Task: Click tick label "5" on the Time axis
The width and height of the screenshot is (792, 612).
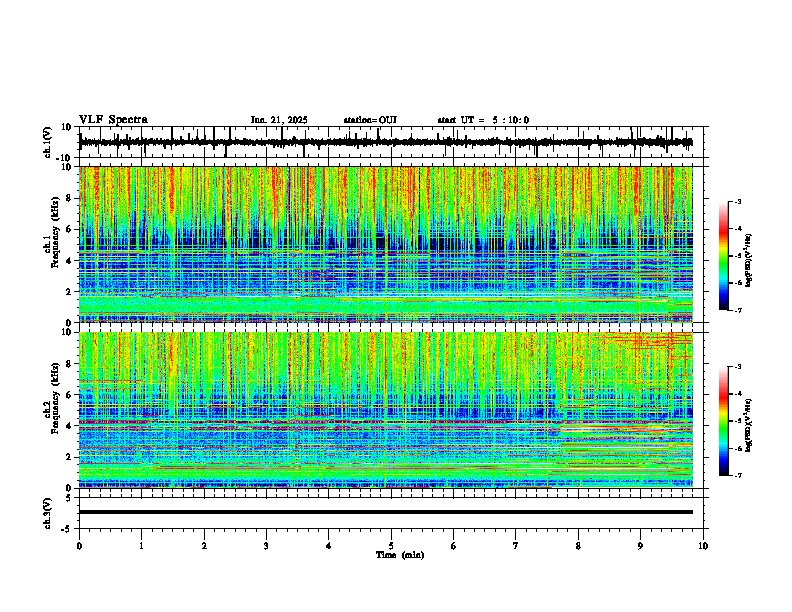Action: (x=391, y=546)
